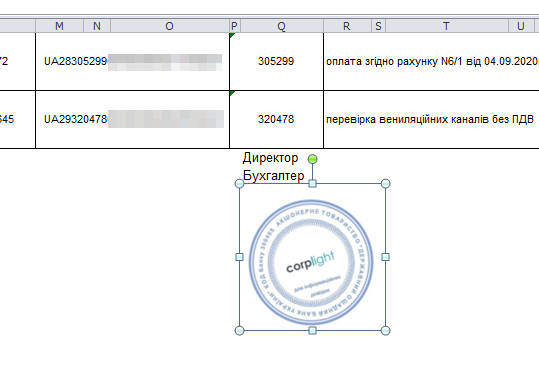539x375 pixels.
Task: Select the corplight stamp image
Action: pos(311,262)
